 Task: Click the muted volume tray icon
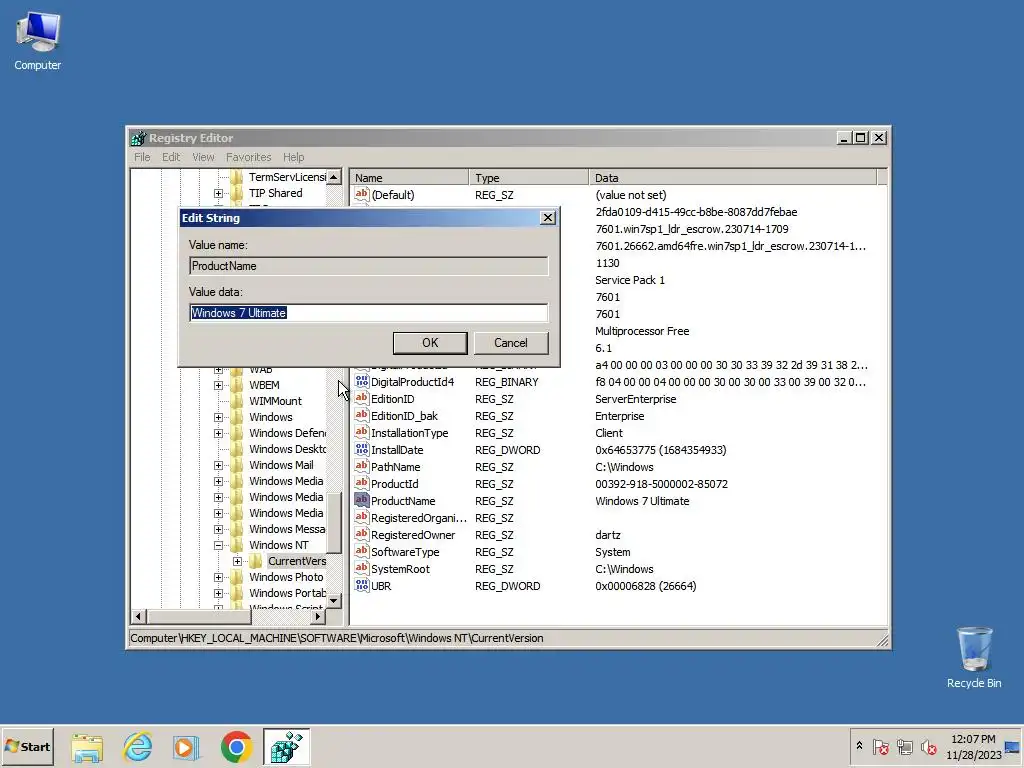coord(928,746)
